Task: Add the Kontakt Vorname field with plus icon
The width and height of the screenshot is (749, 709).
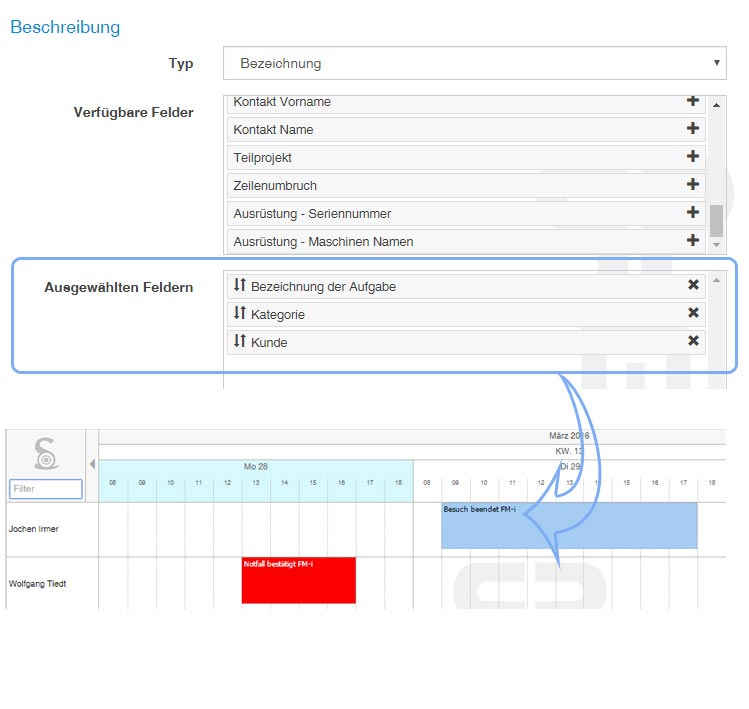Action: click(x=692, y=101)
